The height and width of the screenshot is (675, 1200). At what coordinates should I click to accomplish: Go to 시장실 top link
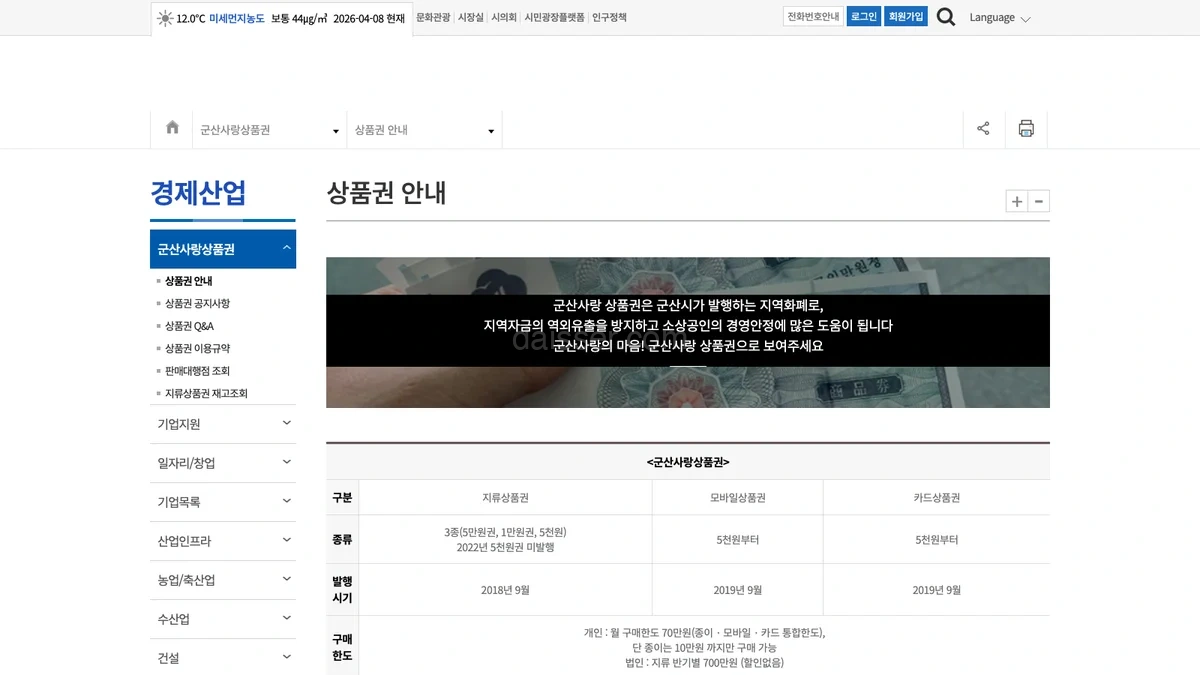point(471,18)
